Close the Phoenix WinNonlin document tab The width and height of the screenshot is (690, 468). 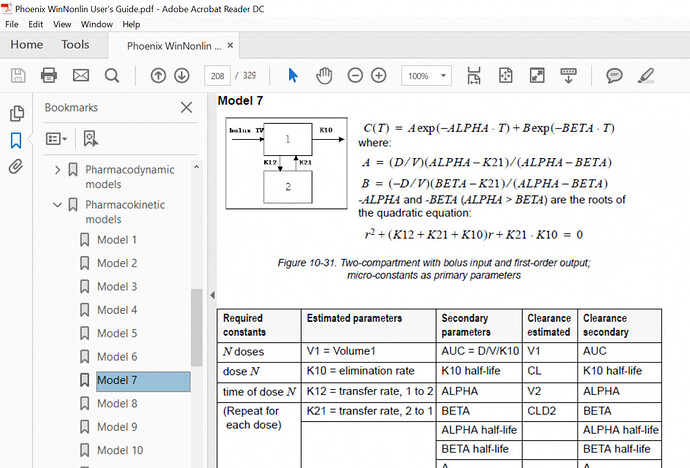[230, 45]
